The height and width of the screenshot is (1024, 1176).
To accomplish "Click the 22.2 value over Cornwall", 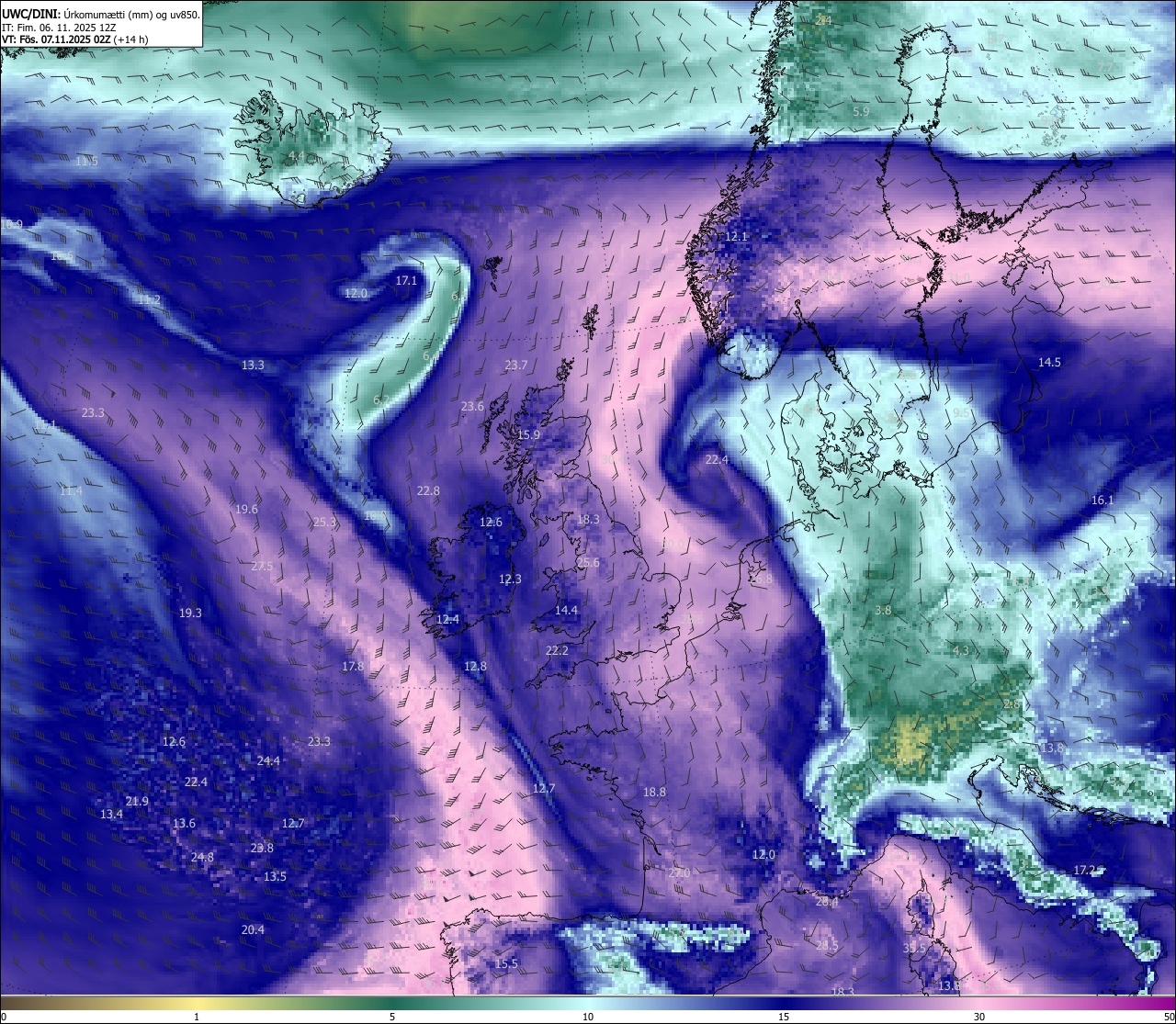I will [x=558, y=650].
